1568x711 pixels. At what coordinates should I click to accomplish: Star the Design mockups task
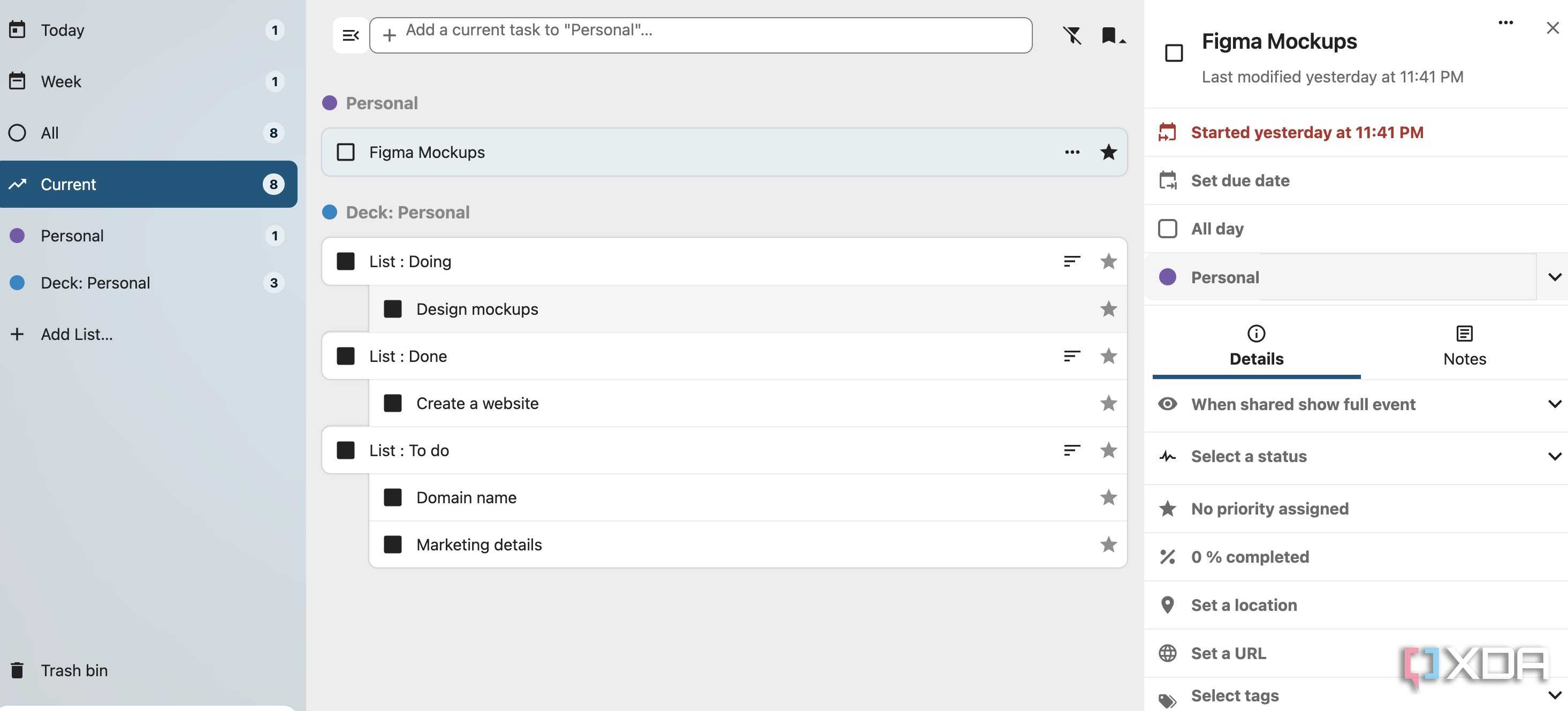1108,309
